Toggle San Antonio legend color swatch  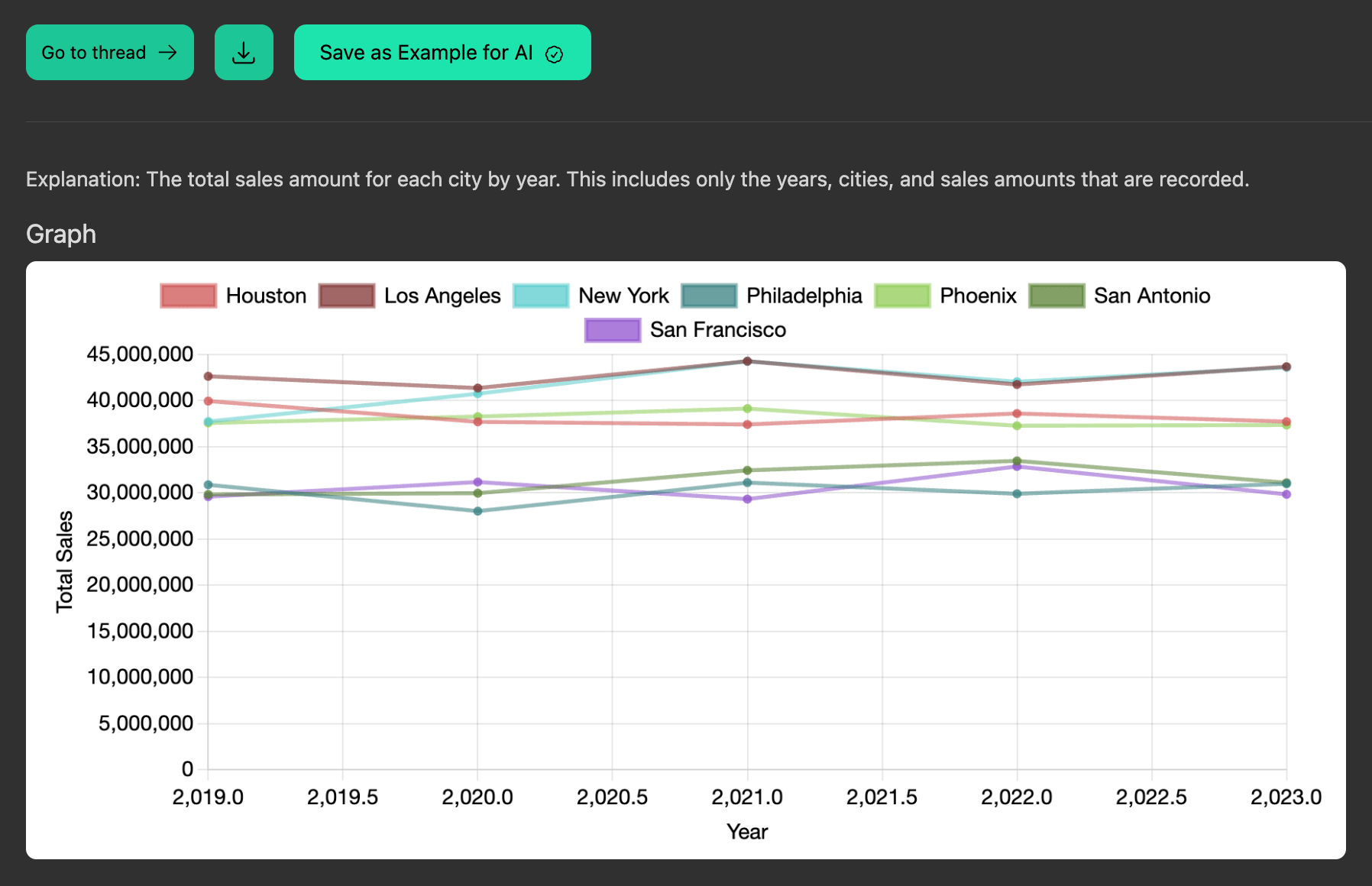tap(1057, 296)
